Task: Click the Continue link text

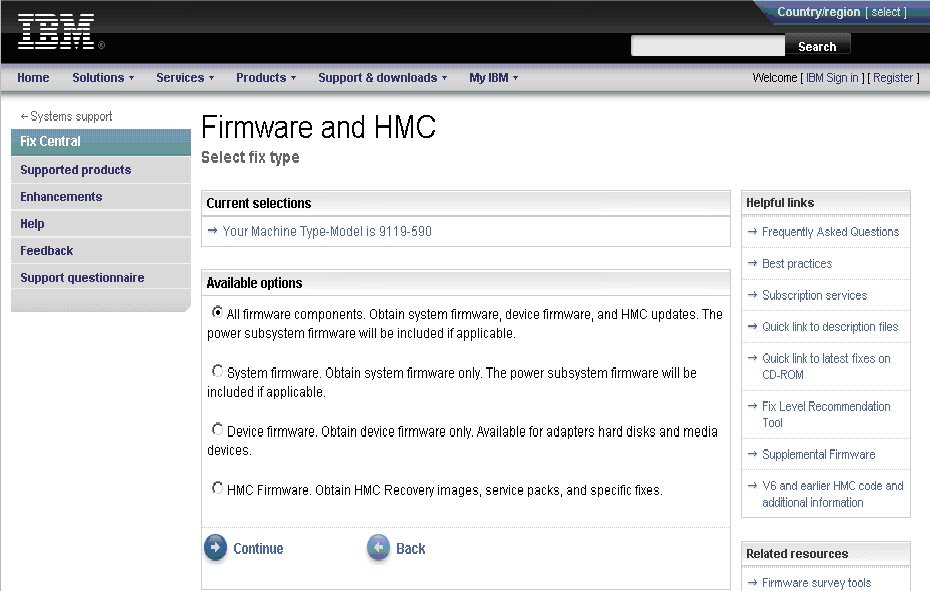Action: click(x=258, y=548)
